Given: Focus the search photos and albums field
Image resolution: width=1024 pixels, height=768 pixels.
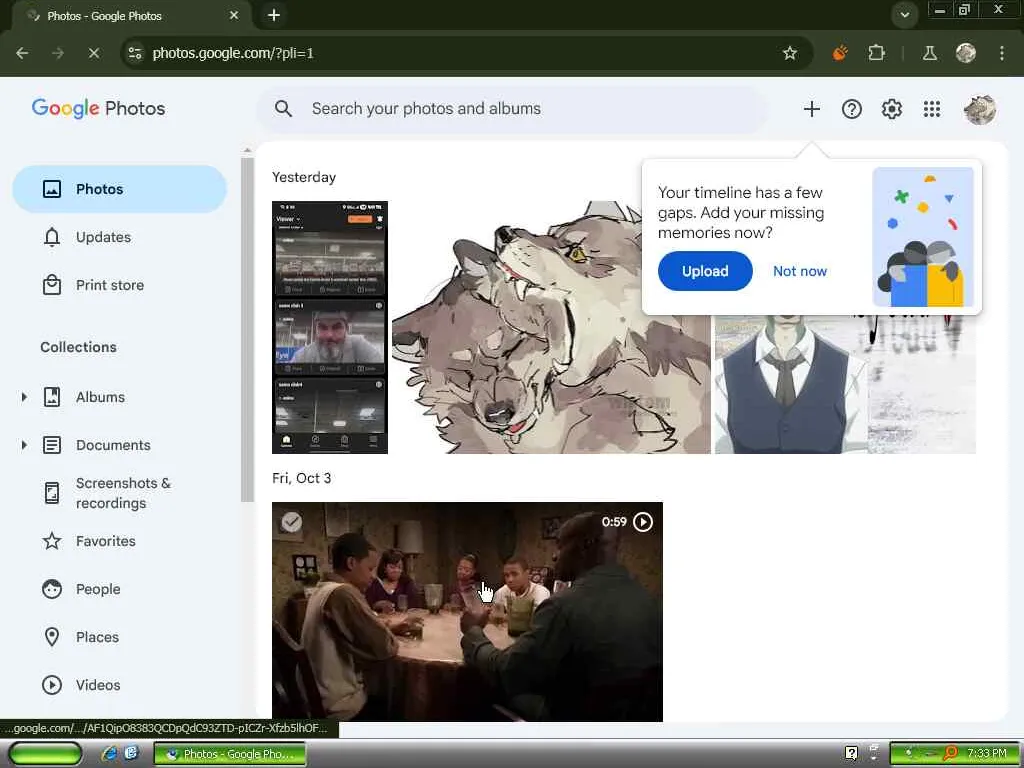Looking at the screenshot, I should [512, 108].
